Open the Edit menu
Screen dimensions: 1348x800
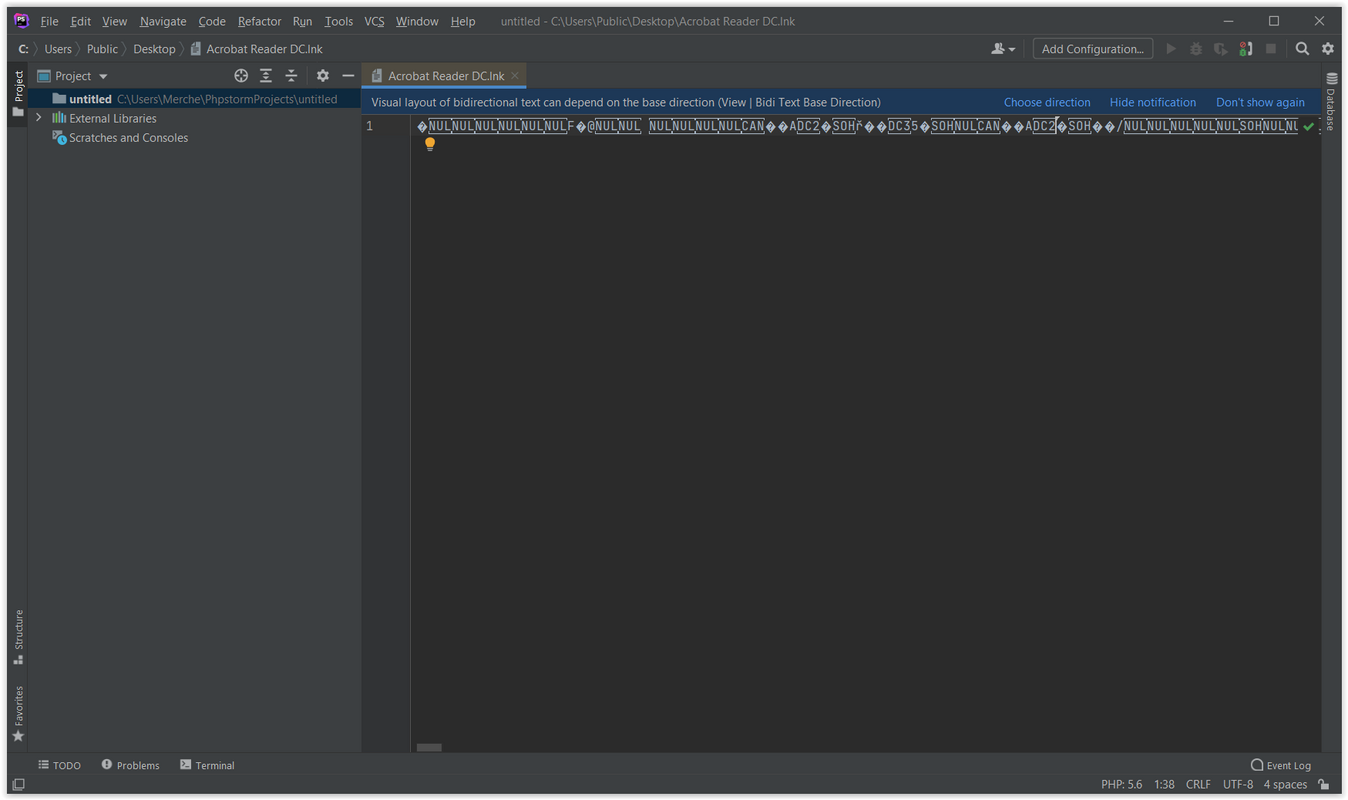point(80,21)
